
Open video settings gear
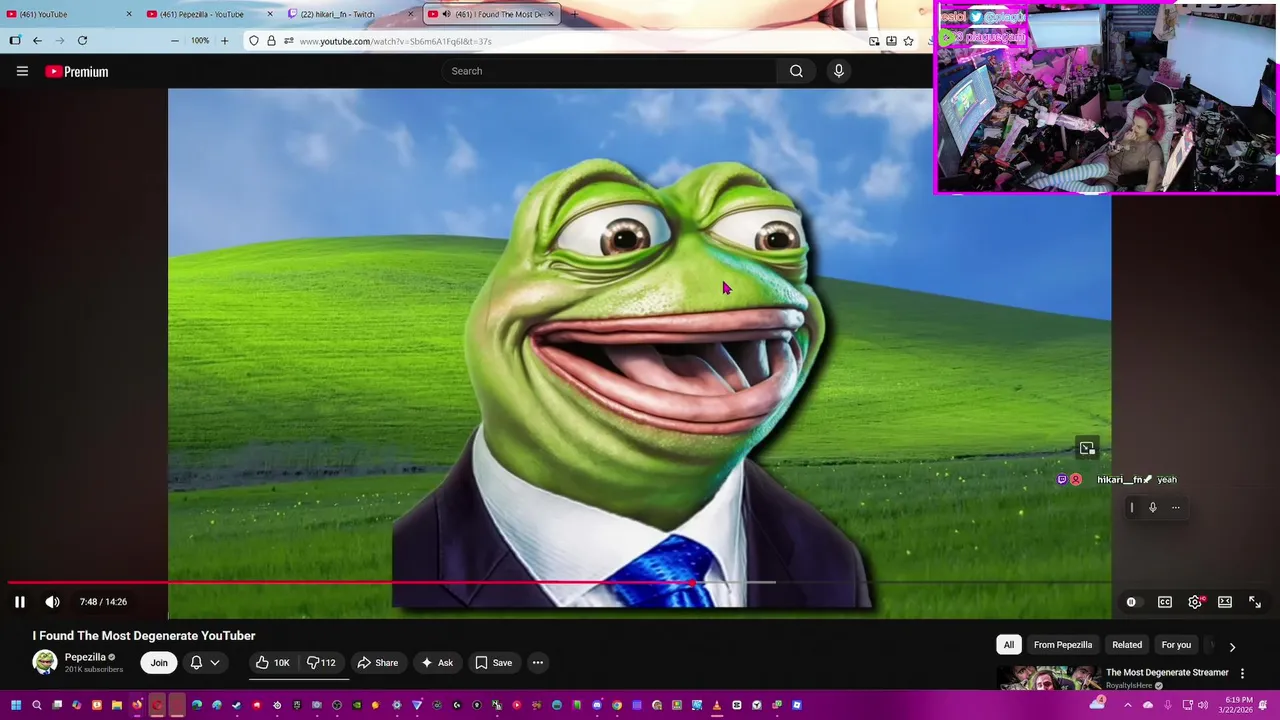tap(1195, 602)
